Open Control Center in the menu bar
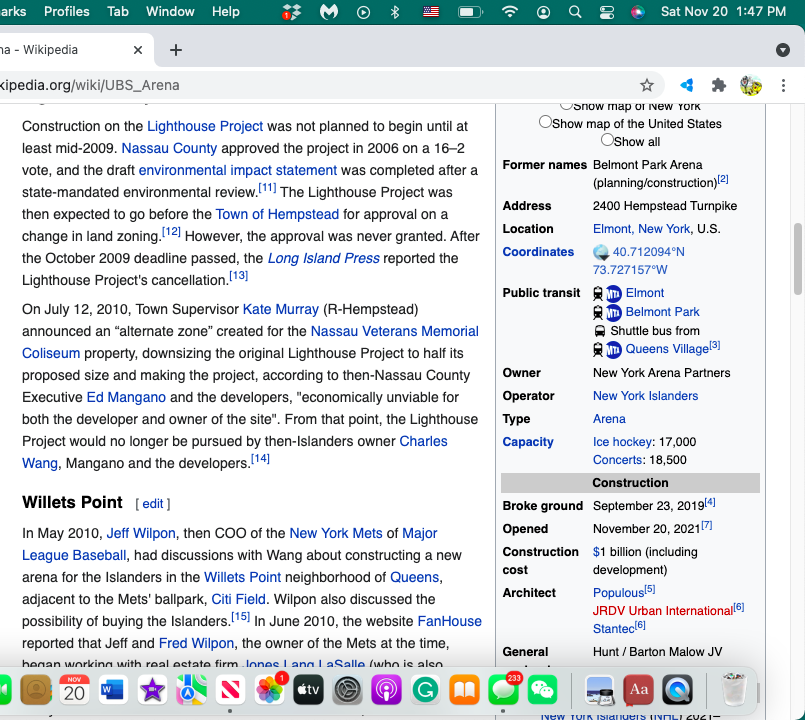Viewport: 805px width, 720px height. pos(606,12)
